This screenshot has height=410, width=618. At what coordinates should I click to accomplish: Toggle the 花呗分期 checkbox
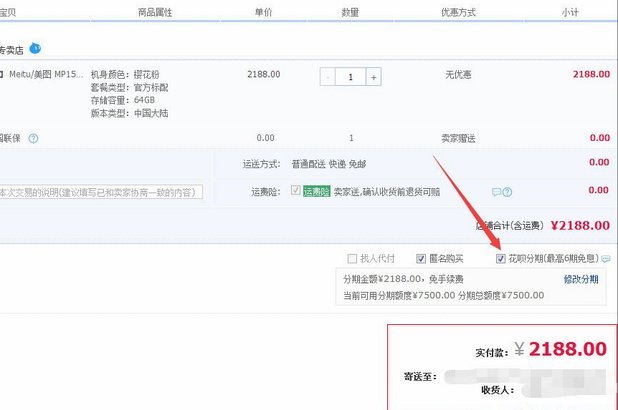tap(501, 259)
